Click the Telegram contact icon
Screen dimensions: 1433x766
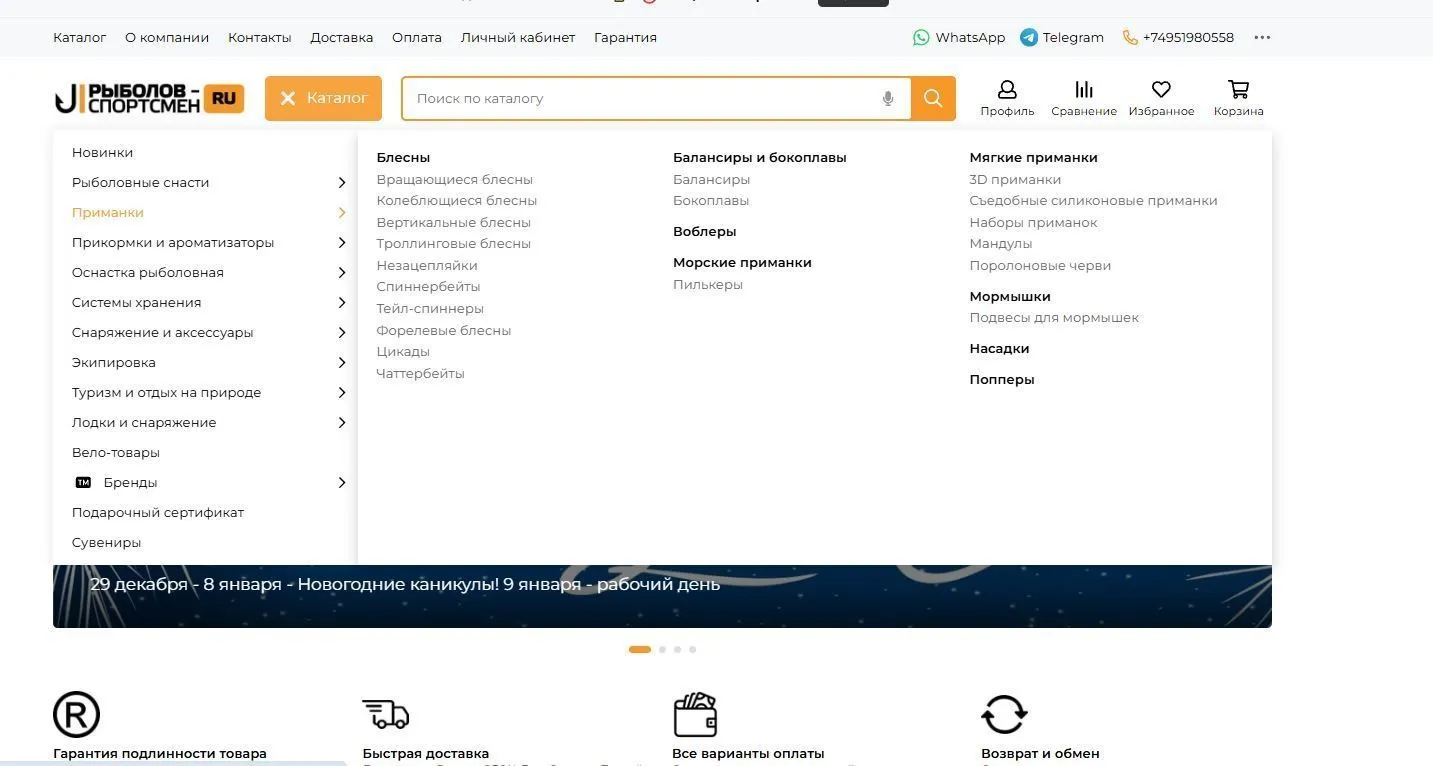(x=1029, y=37)
